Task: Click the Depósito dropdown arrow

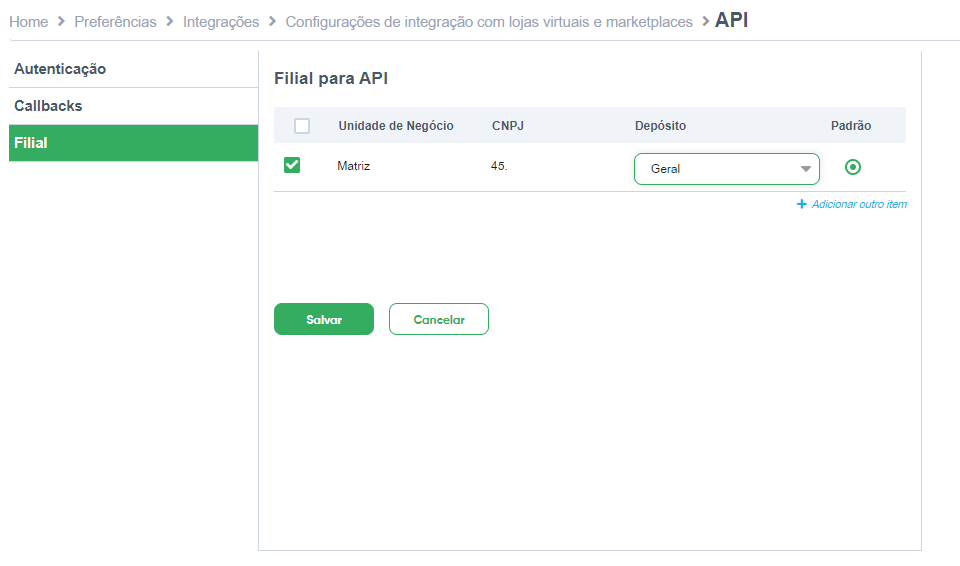Action: click(806, 169)
